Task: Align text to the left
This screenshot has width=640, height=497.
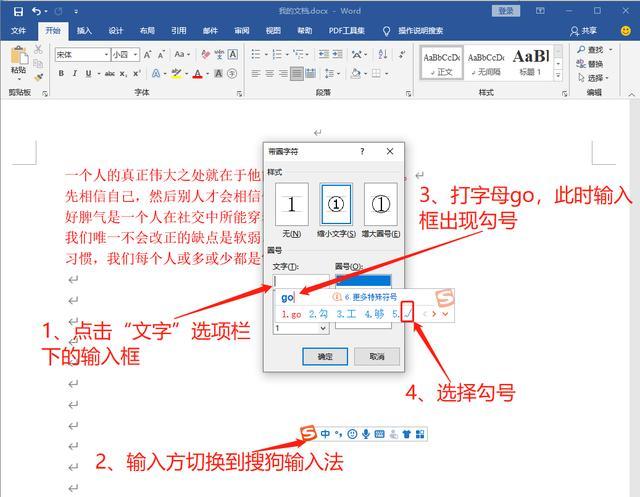Action: pyautogui.click(x=256, y=73)
